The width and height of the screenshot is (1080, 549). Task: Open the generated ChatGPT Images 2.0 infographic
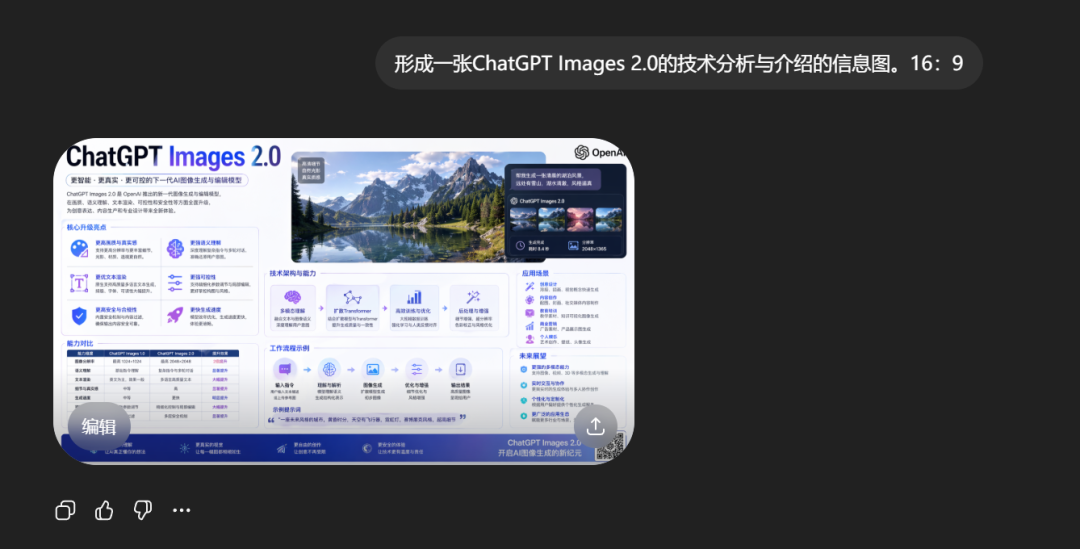[x=344, y=301]
